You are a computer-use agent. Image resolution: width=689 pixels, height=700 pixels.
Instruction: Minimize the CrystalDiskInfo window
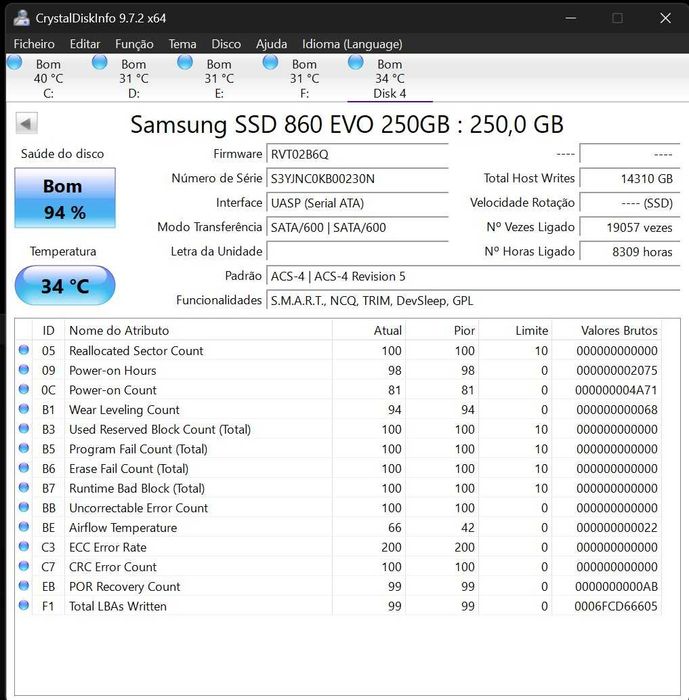pyautogui.click(x=571, y=18)
